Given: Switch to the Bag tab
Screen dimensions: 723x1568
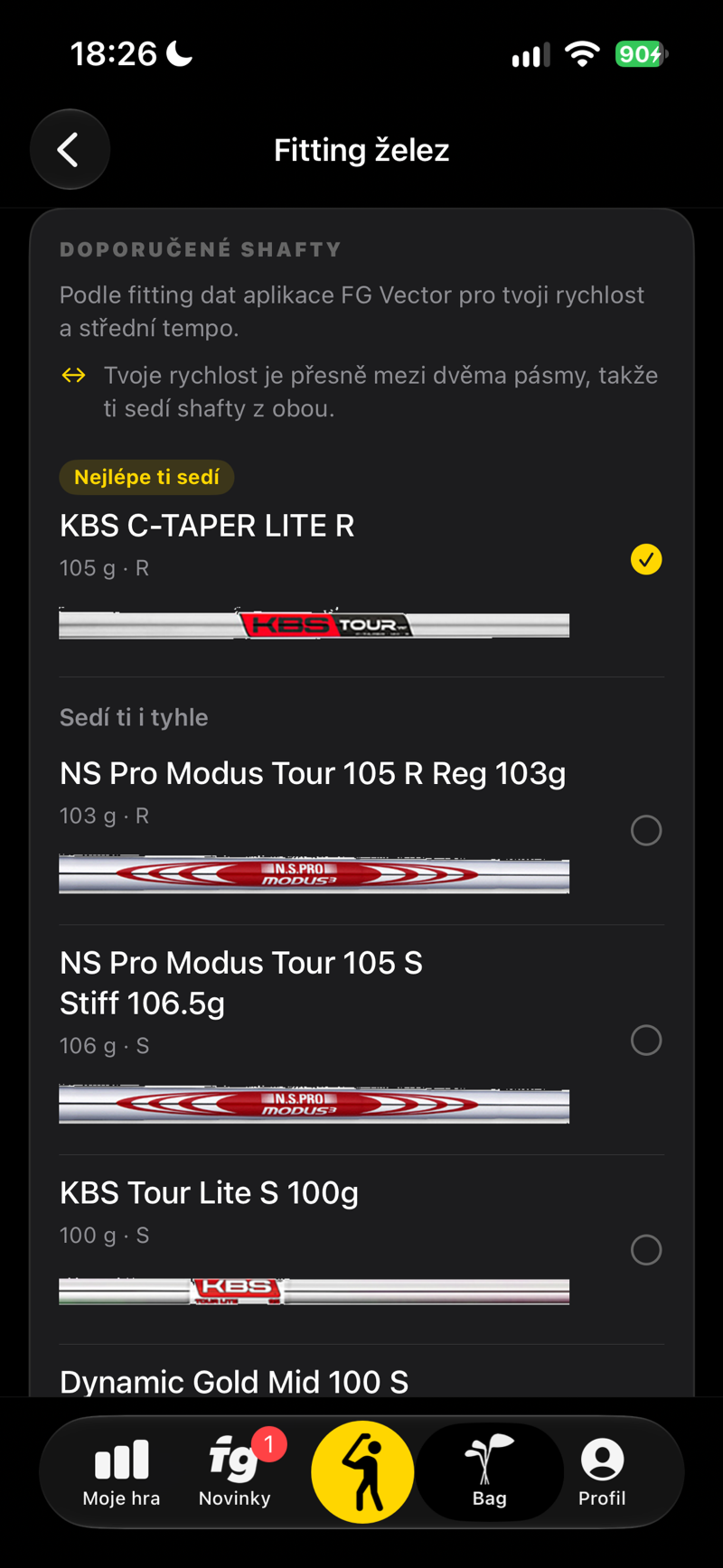Looking at the screenshot, I should pos(489,1472).
